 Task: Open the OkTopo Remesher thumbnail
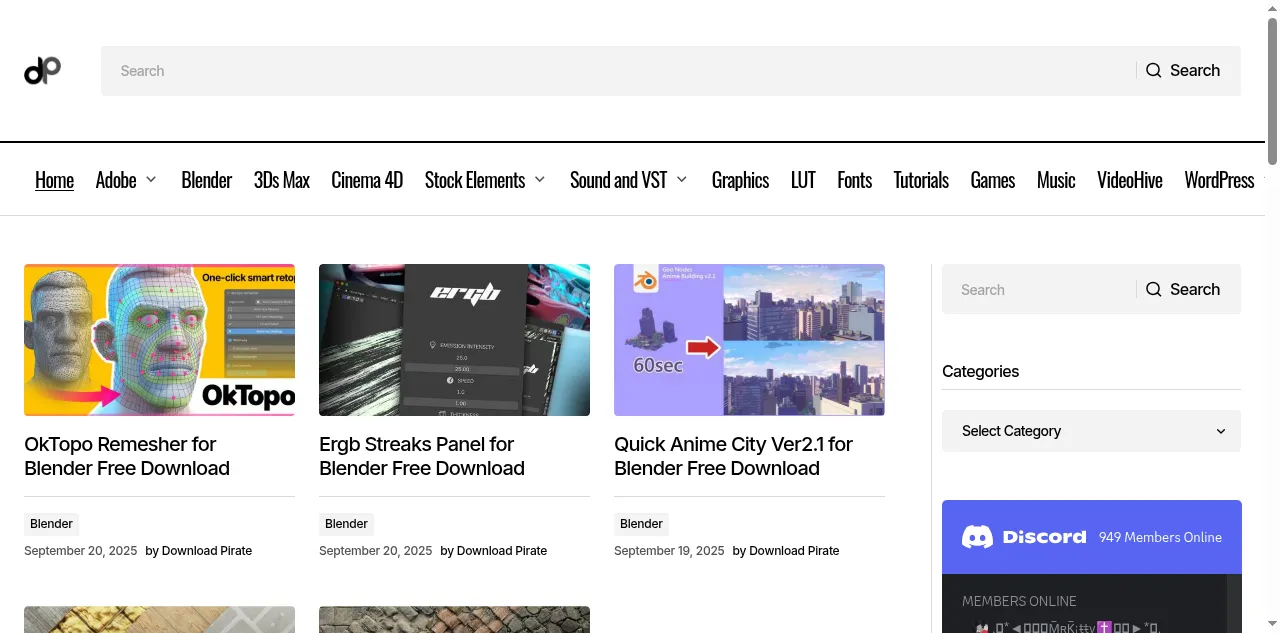pyautogui.click(x=159, y=340)
